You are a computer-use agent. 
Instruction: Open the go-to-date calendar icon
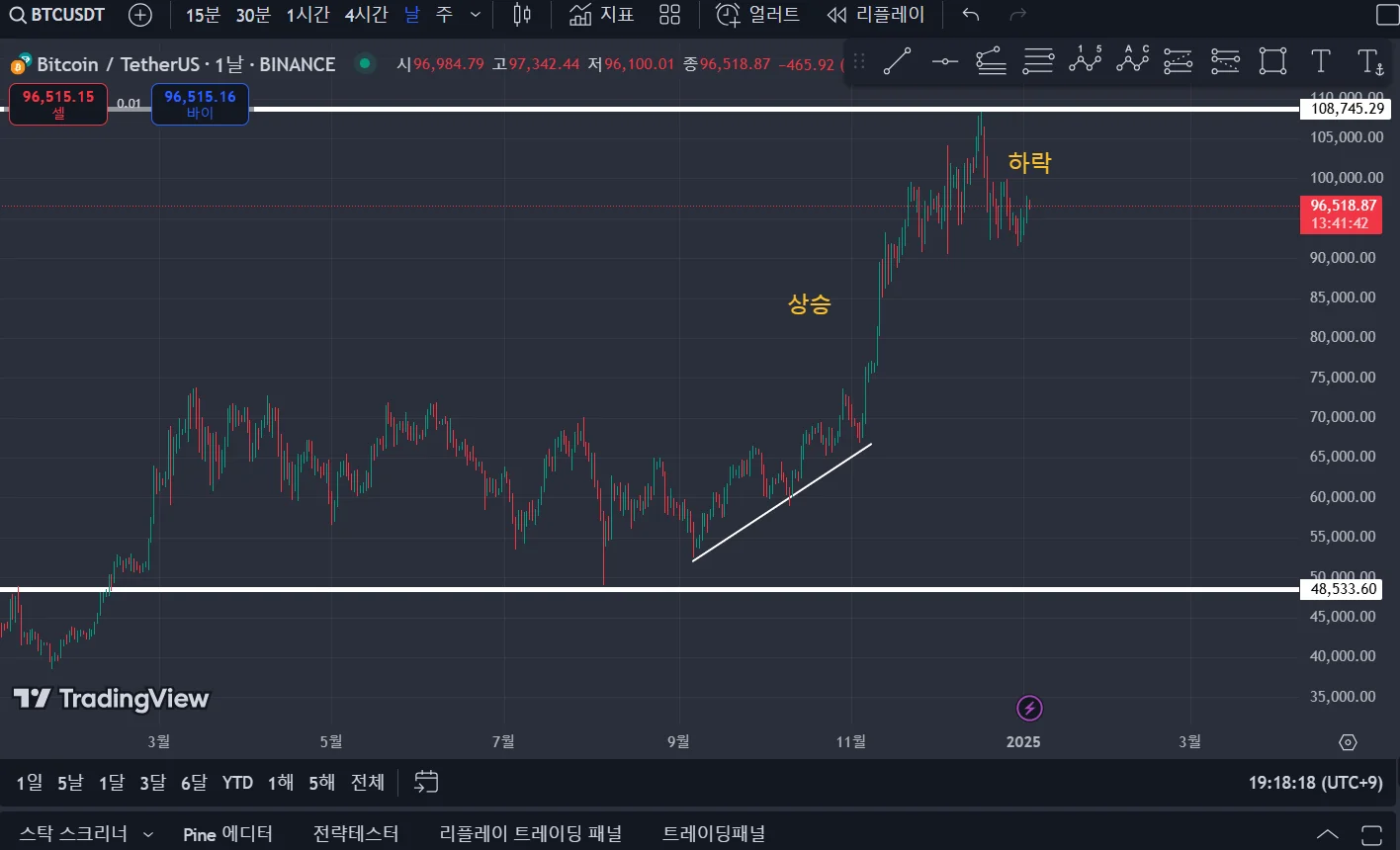pos(426,782)
